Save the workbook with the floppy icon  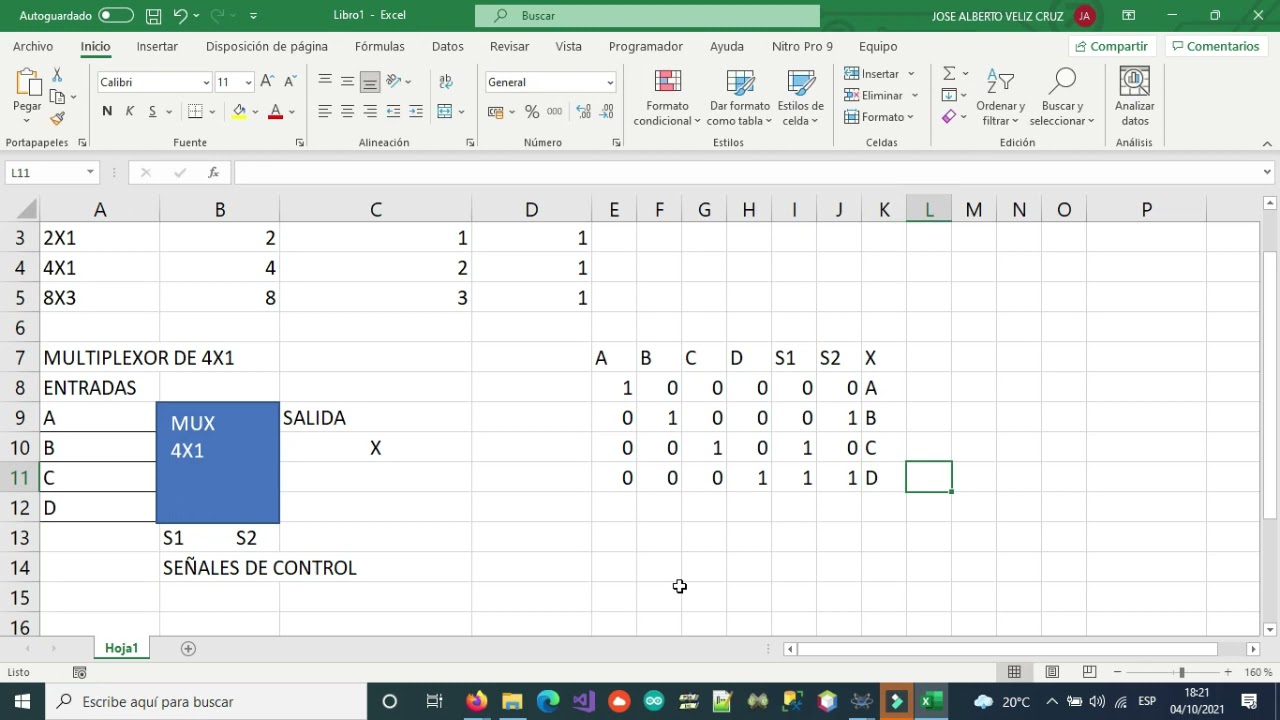tap(153, 16)
